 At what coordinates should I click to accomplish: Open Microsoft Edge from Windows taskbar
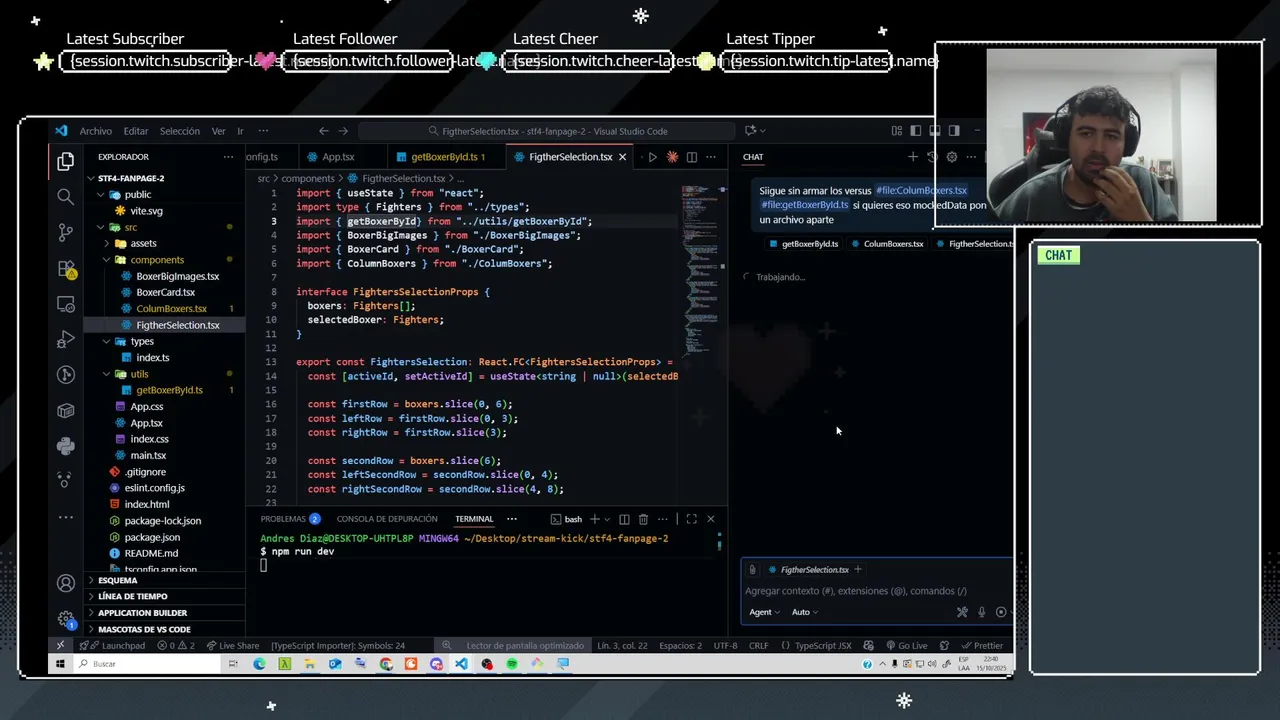(259, 664)
